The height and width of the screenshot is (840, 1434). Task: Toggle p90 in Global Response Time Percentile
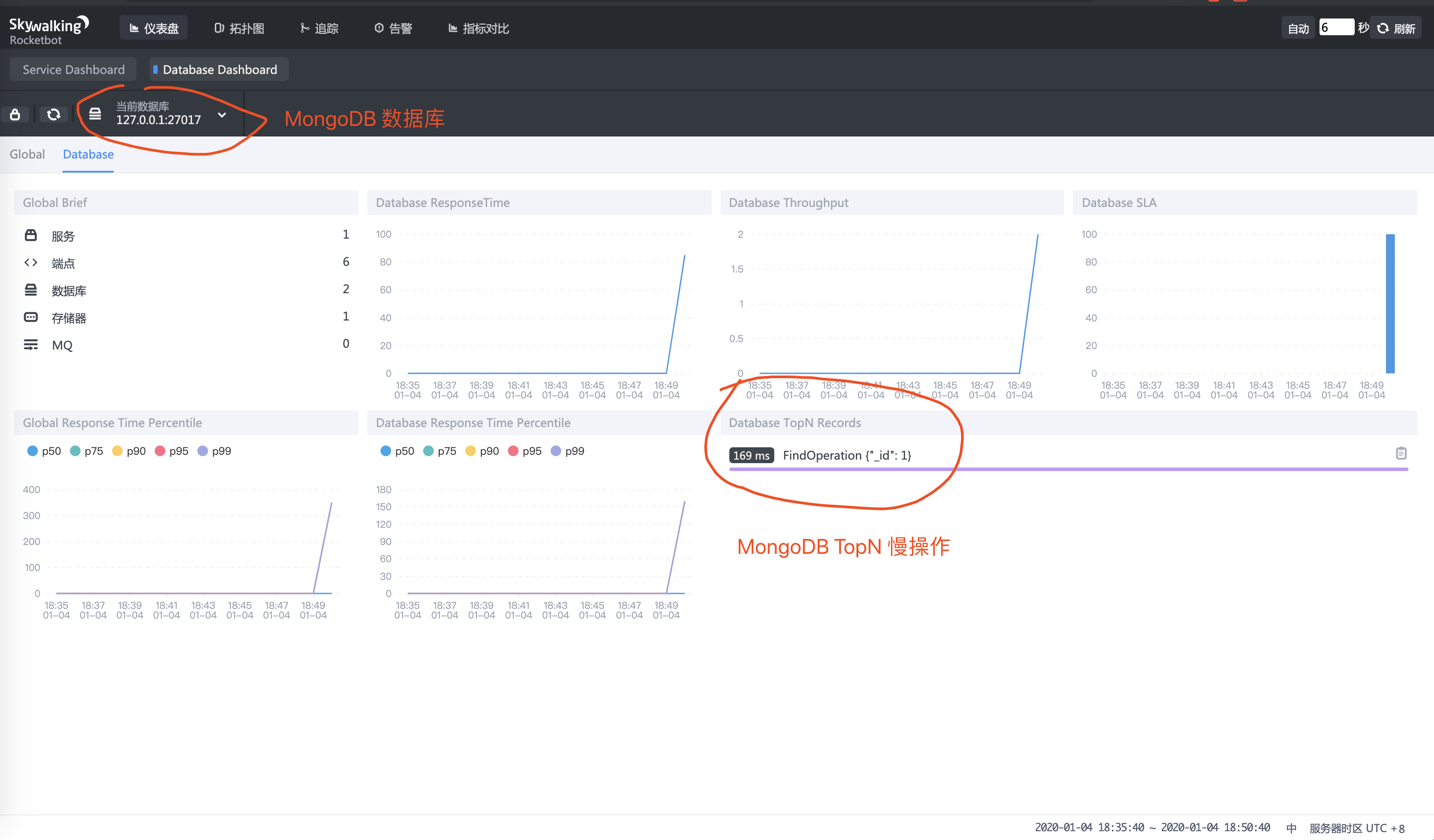(x=129, y=451)
